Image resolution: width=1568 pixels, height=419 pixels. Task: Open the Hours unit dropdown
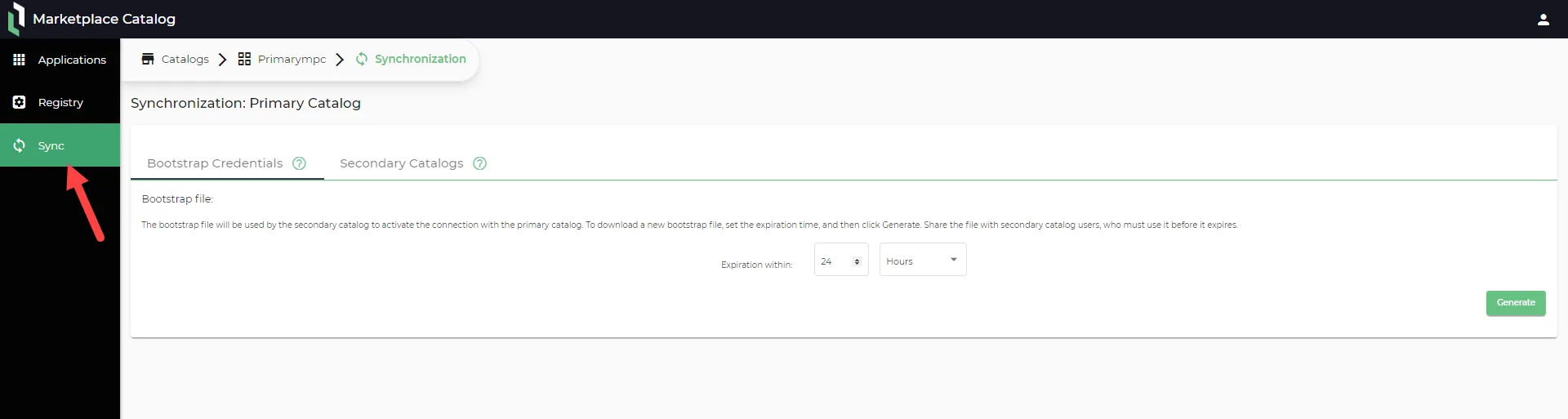923,260
